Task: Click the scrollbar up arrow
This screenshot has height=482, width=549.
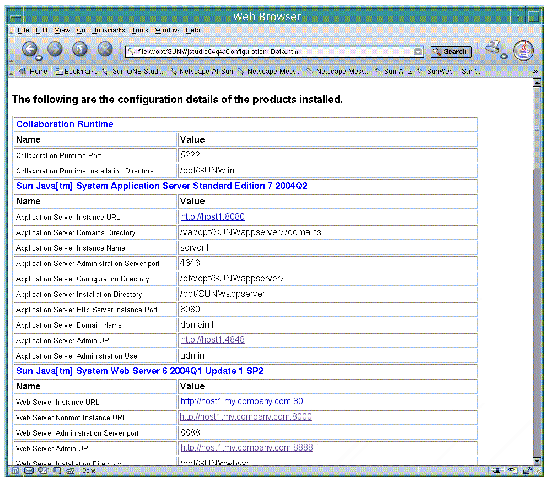Action: click(537, 83)
